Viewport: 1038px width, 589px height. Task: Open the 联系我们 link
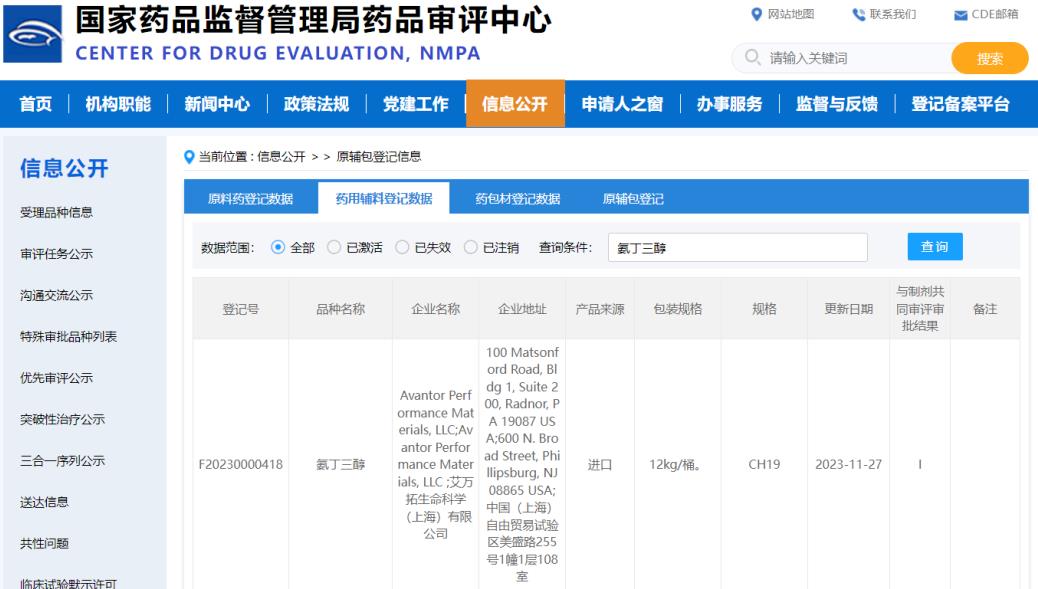892,14
